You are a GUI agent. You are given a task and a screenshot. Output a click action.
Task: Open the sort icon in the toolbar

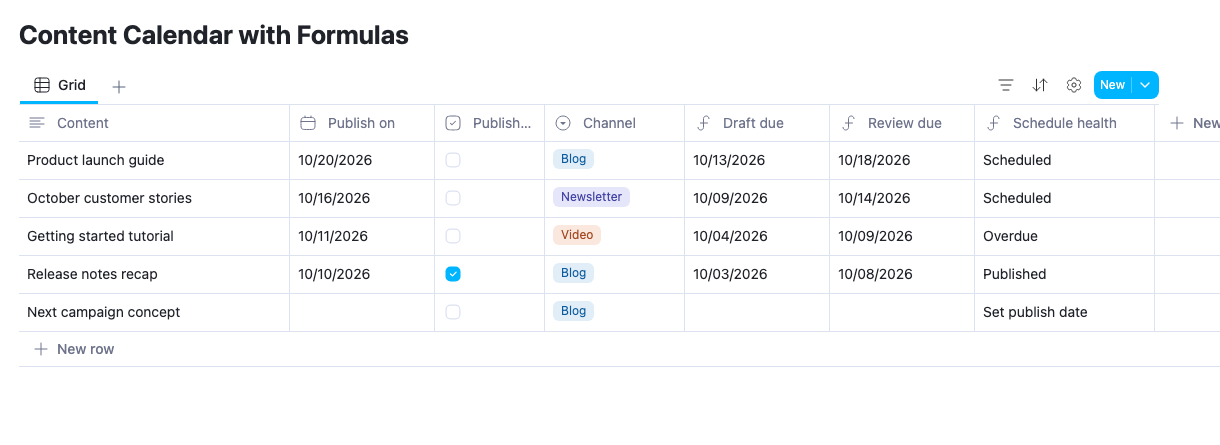click(x=1040, y=85)
